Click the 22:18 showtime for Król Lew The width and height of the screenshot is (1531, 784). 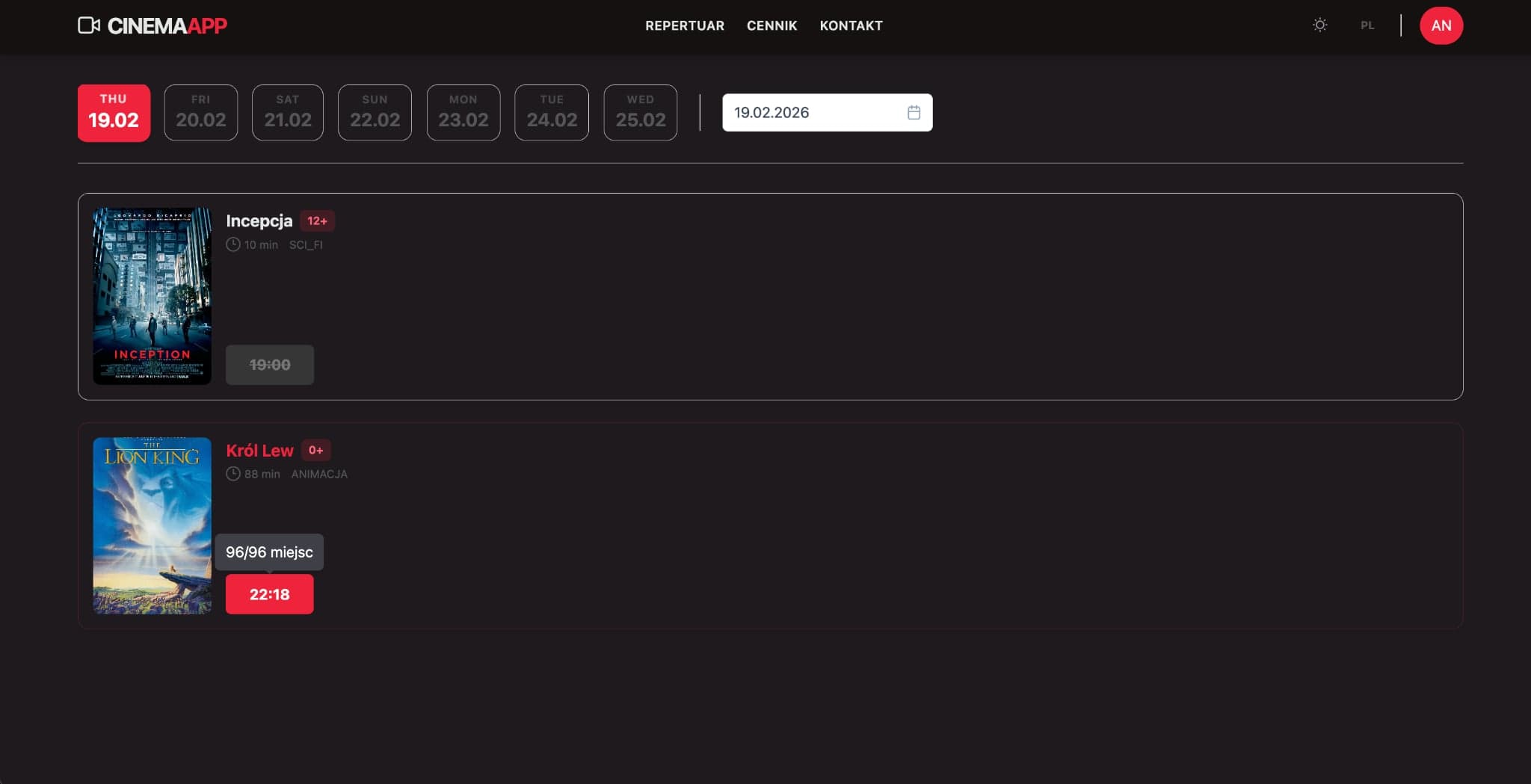pyautogui.click(x=270, y=593)
